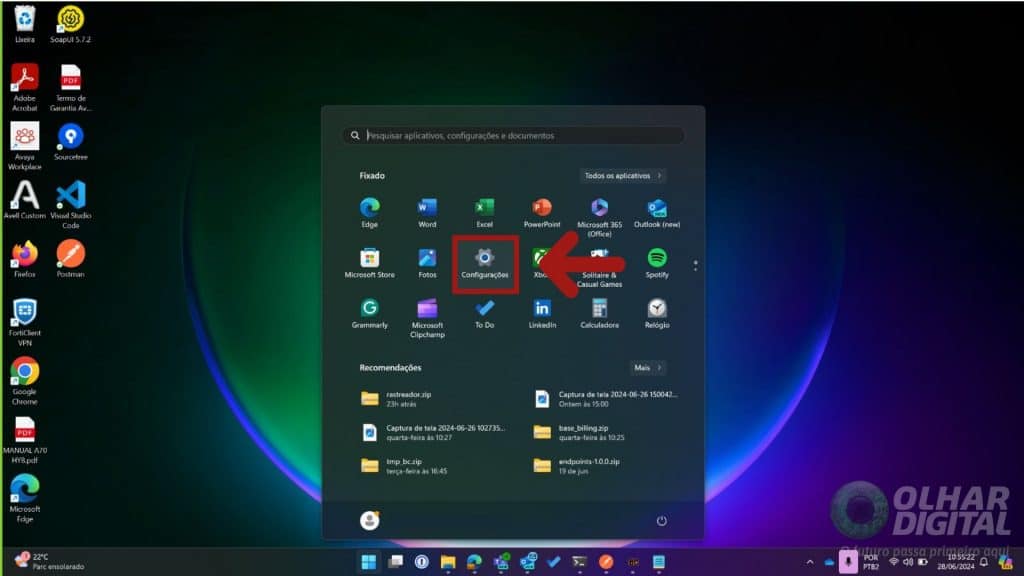Open Microsoft Store pinned app
The height and width of the screenshot is (576, 1024).
[x=370, y=263]
